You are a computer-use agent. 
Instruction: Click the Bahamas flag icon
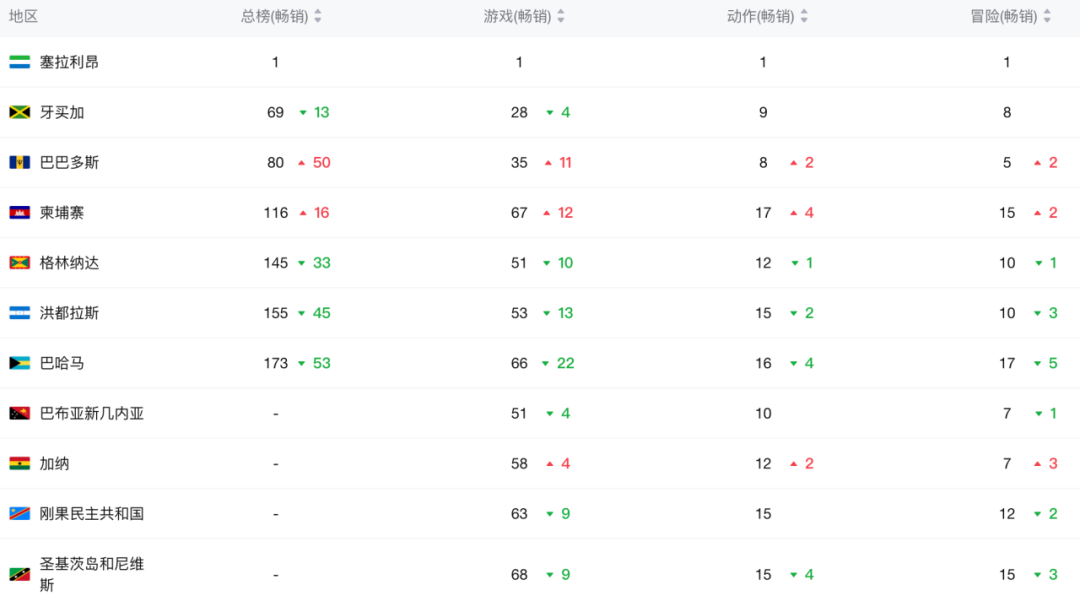click(x=18, y=363)
